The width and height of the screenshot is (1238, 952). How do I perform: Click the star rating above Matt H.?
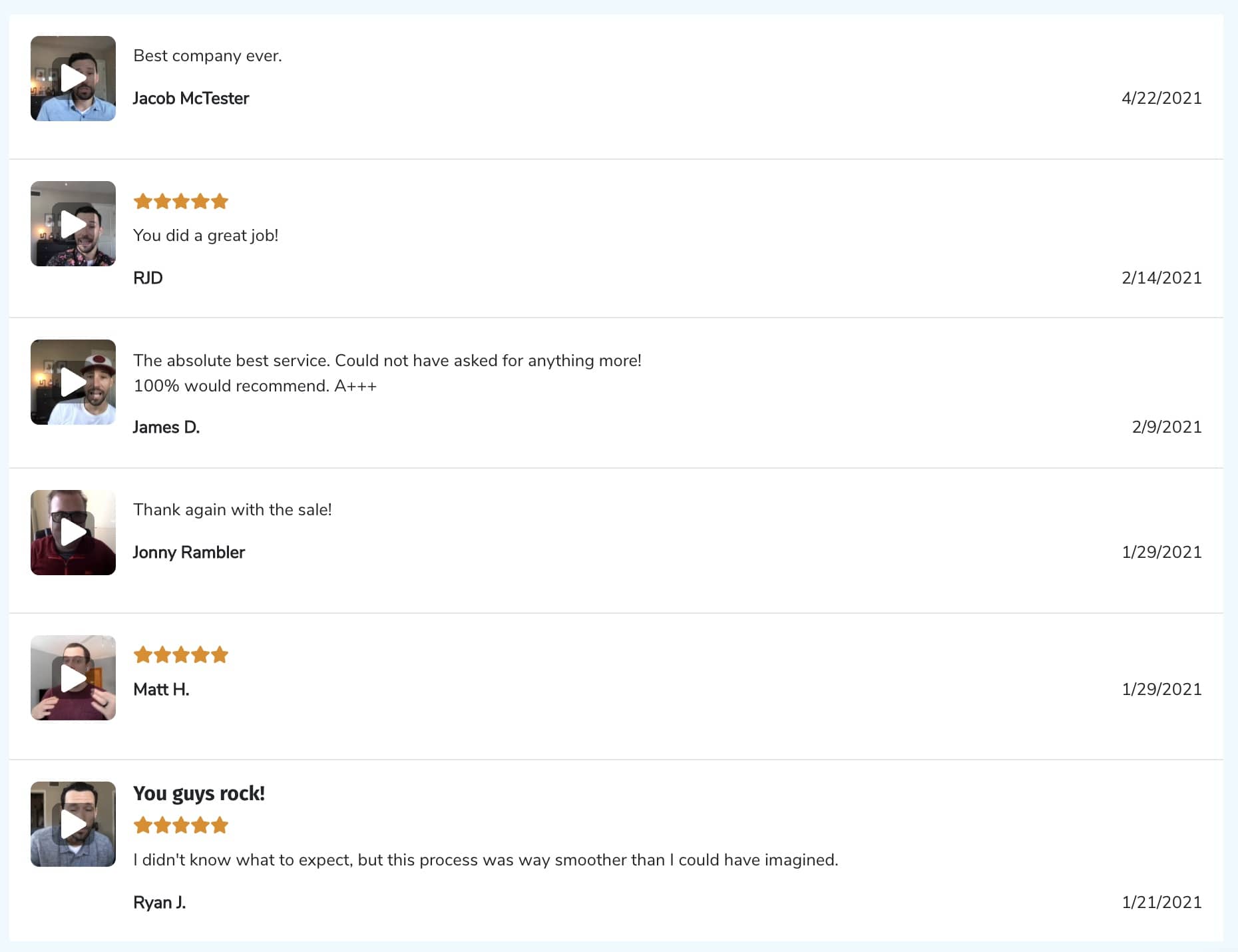[x=181, y=655]
